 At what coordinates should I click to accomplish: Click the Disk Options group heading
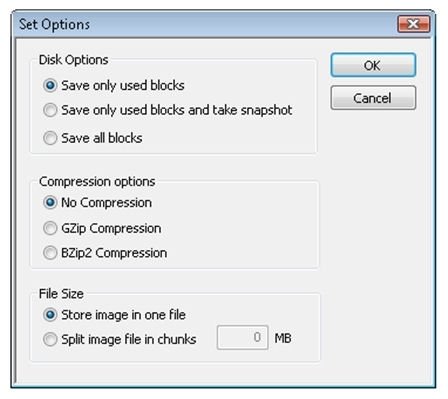74,60
